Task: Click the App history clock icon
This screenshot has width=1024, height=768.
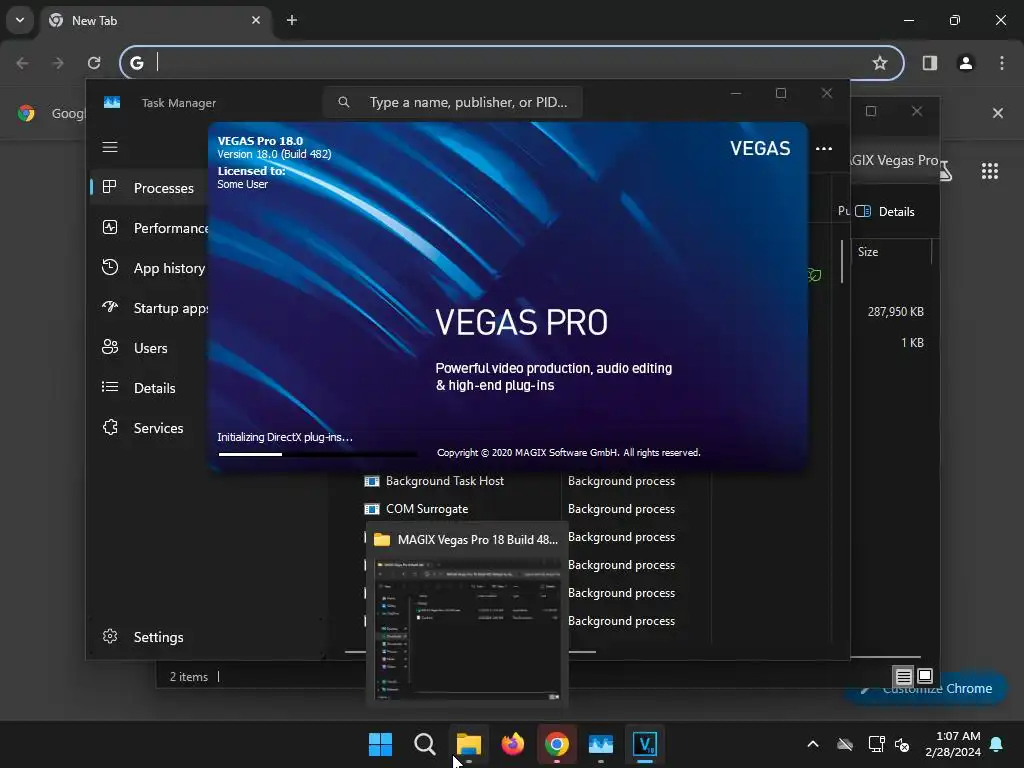Action: (x=110, y=267)
